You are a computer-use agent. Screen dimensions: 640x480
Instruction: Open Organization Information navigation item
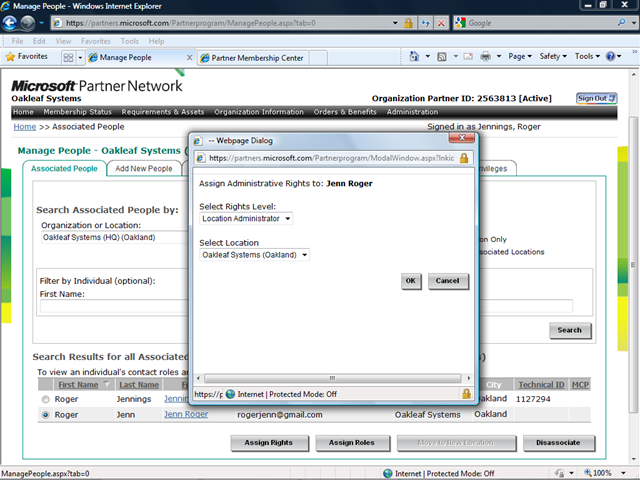pyautogui.click(x=259, y=112)
